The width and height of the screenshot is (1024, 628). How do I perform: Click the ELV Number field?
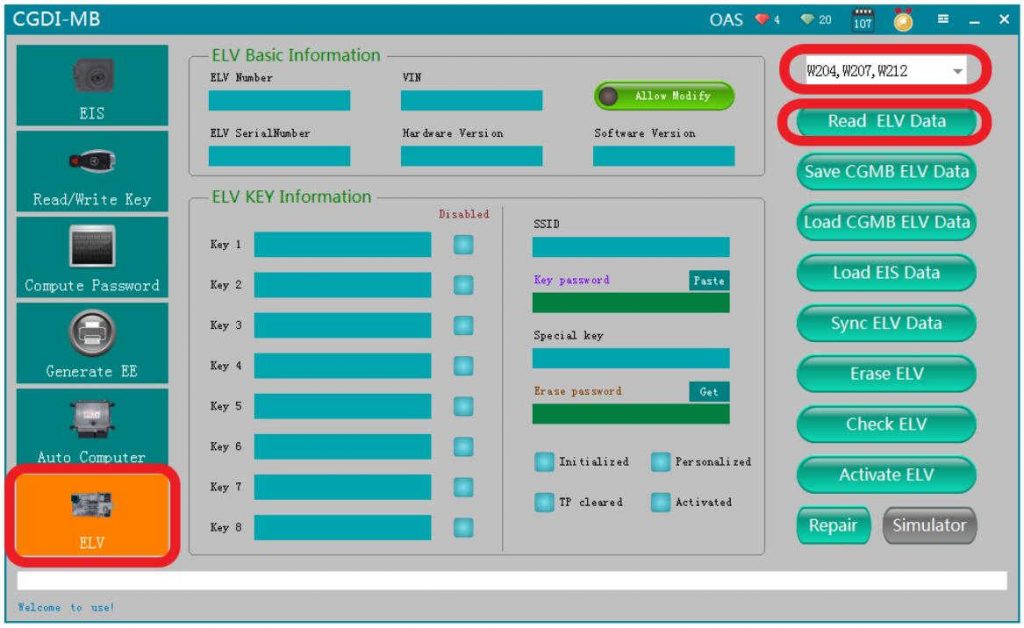point(280,101)
